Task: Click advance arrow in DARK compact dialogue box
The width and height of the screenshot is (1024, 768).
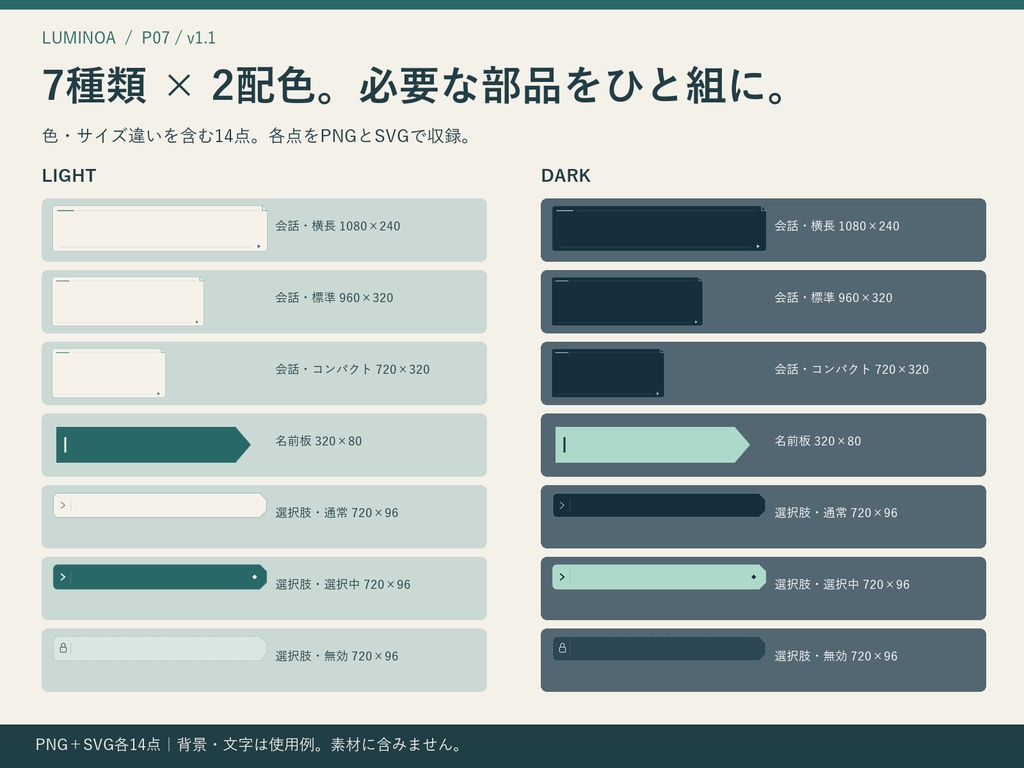Action: 657,393
